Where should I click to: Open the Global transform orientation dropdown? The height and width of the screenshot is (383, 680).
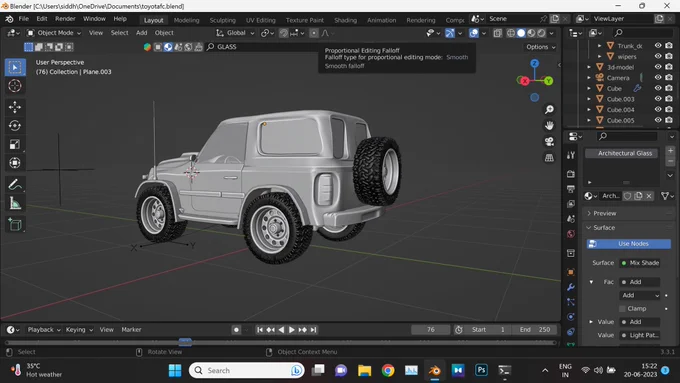(x=235, y=33)
